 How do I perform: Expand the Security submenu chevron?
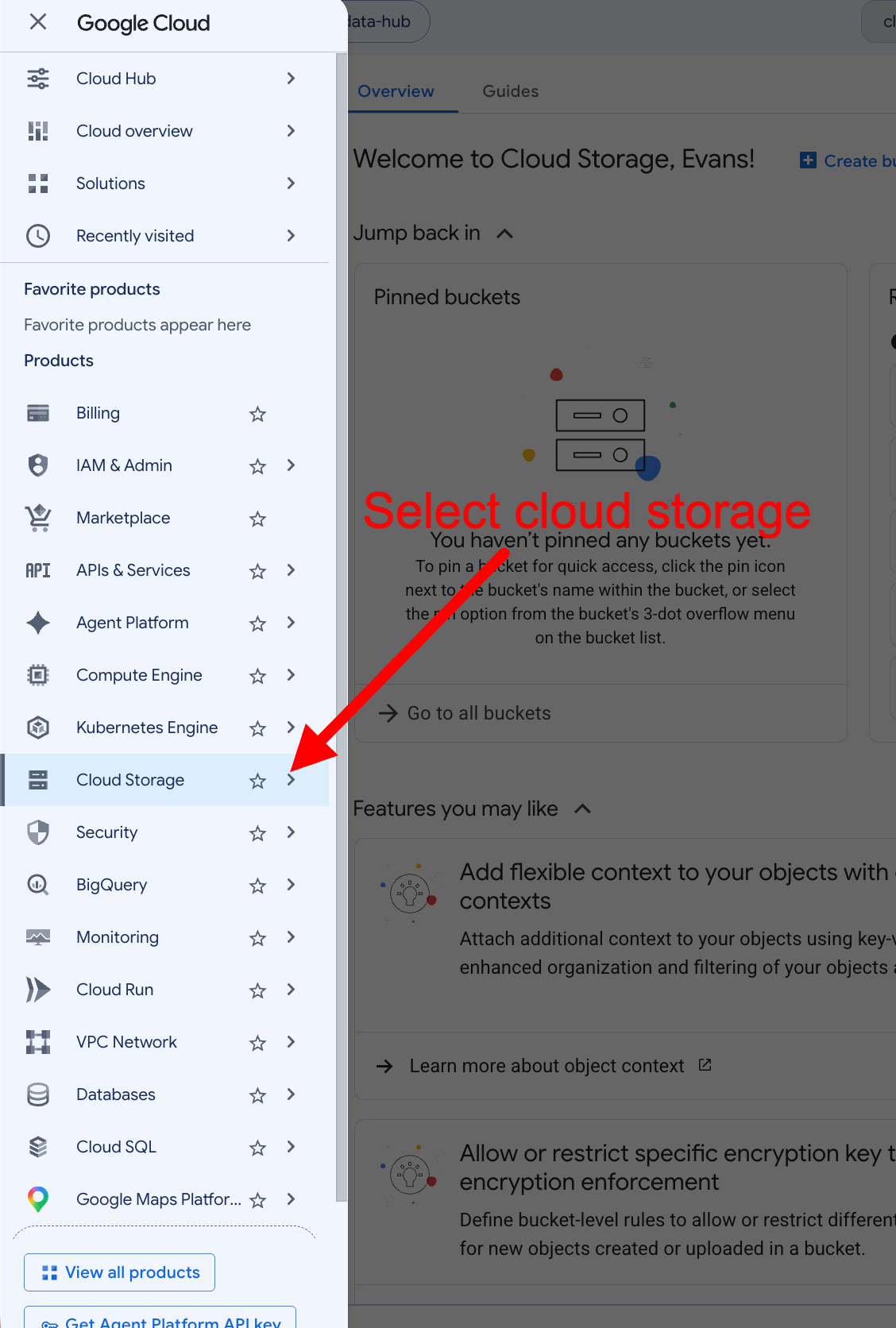(x=292, y=832)
